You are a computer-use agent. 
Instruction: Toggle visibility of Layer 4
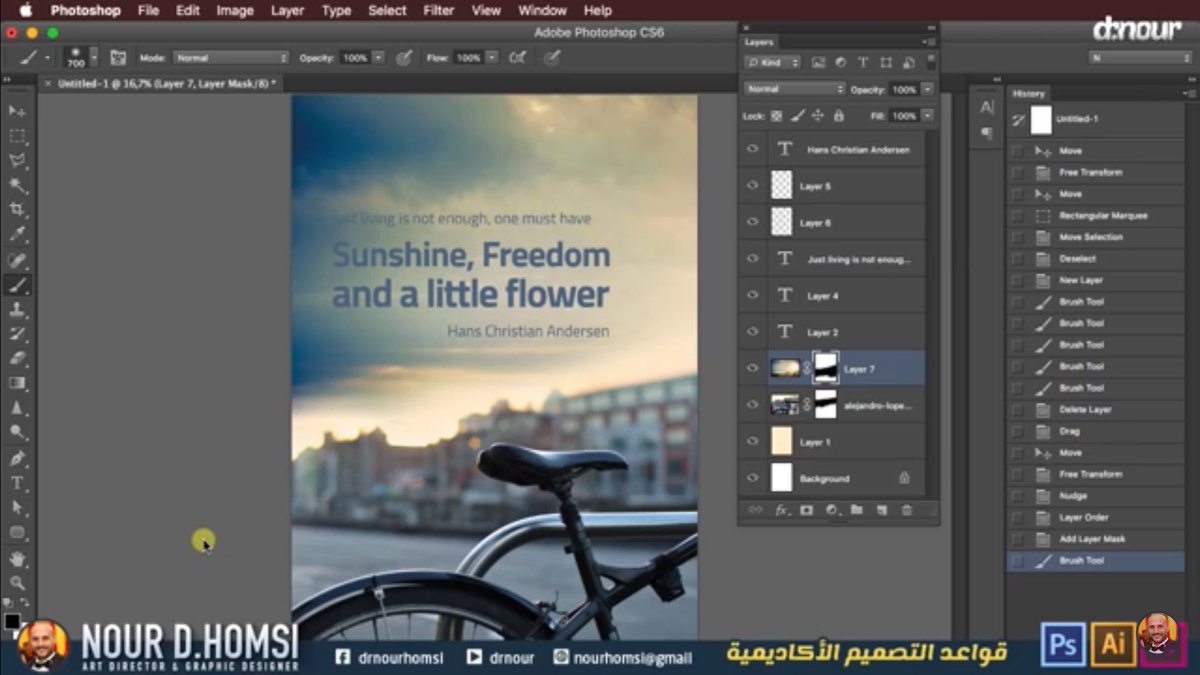752,295
